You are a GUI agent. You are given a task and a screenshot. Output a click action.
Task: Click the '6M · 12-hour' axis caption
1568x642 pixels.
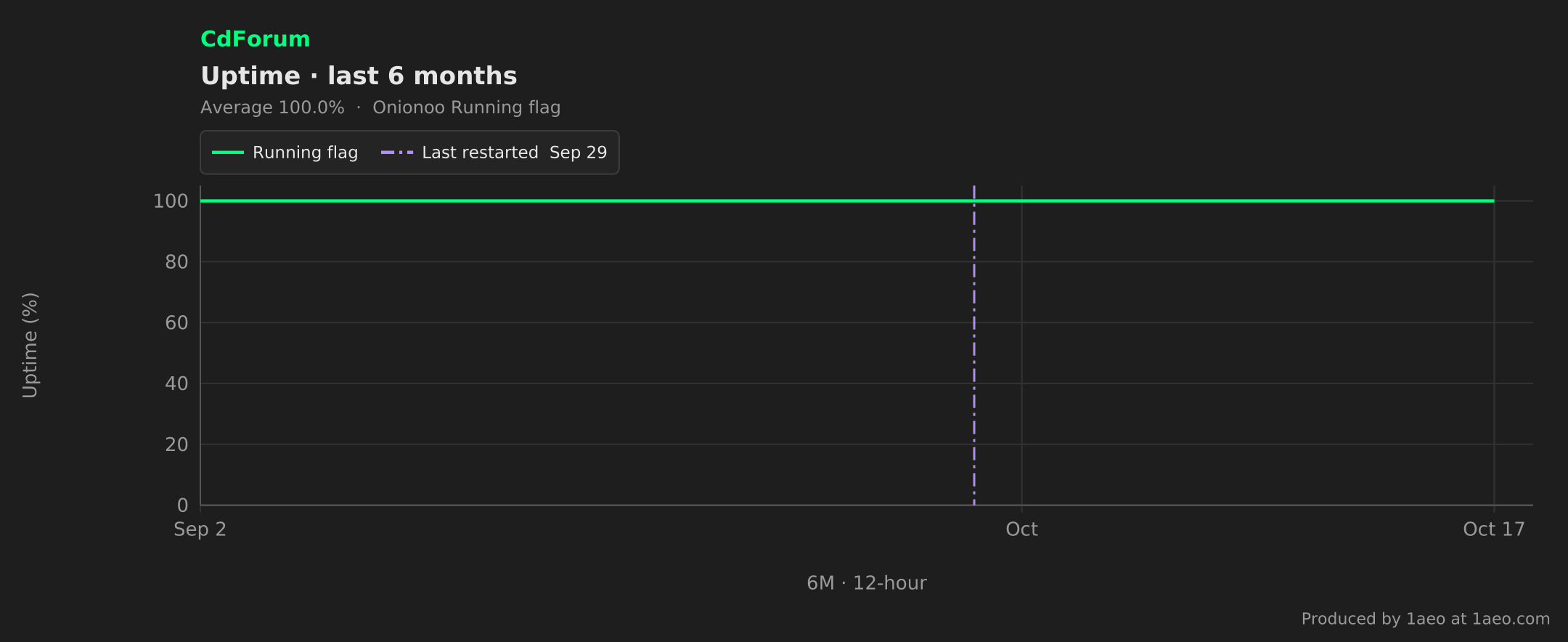point(867,583)
